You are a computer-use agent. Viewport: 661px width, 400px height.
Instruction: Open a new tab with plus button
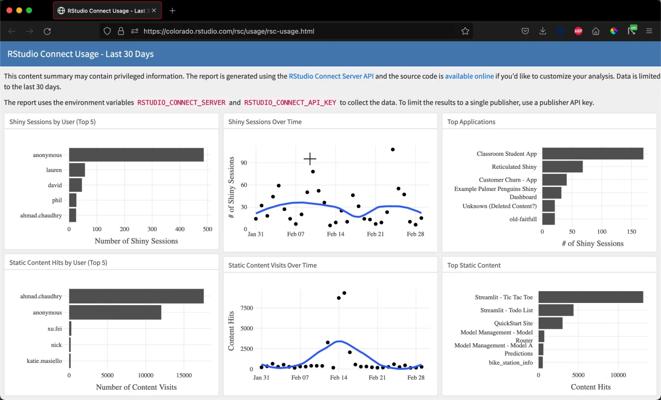[x=172, y=10]
